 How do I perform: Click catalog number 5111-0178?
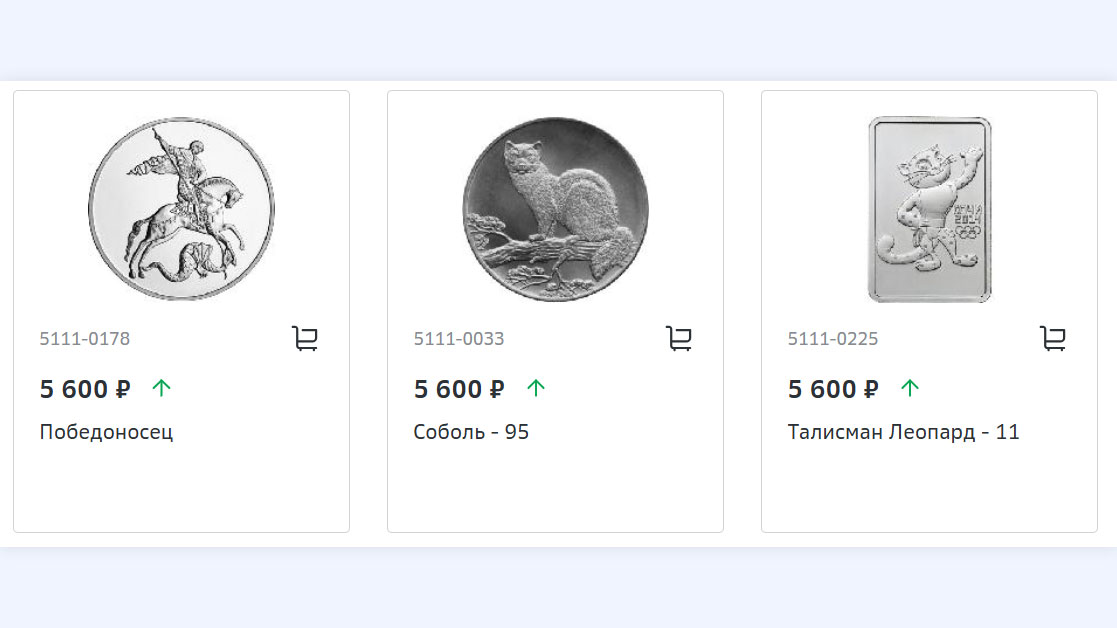[85, 339]
